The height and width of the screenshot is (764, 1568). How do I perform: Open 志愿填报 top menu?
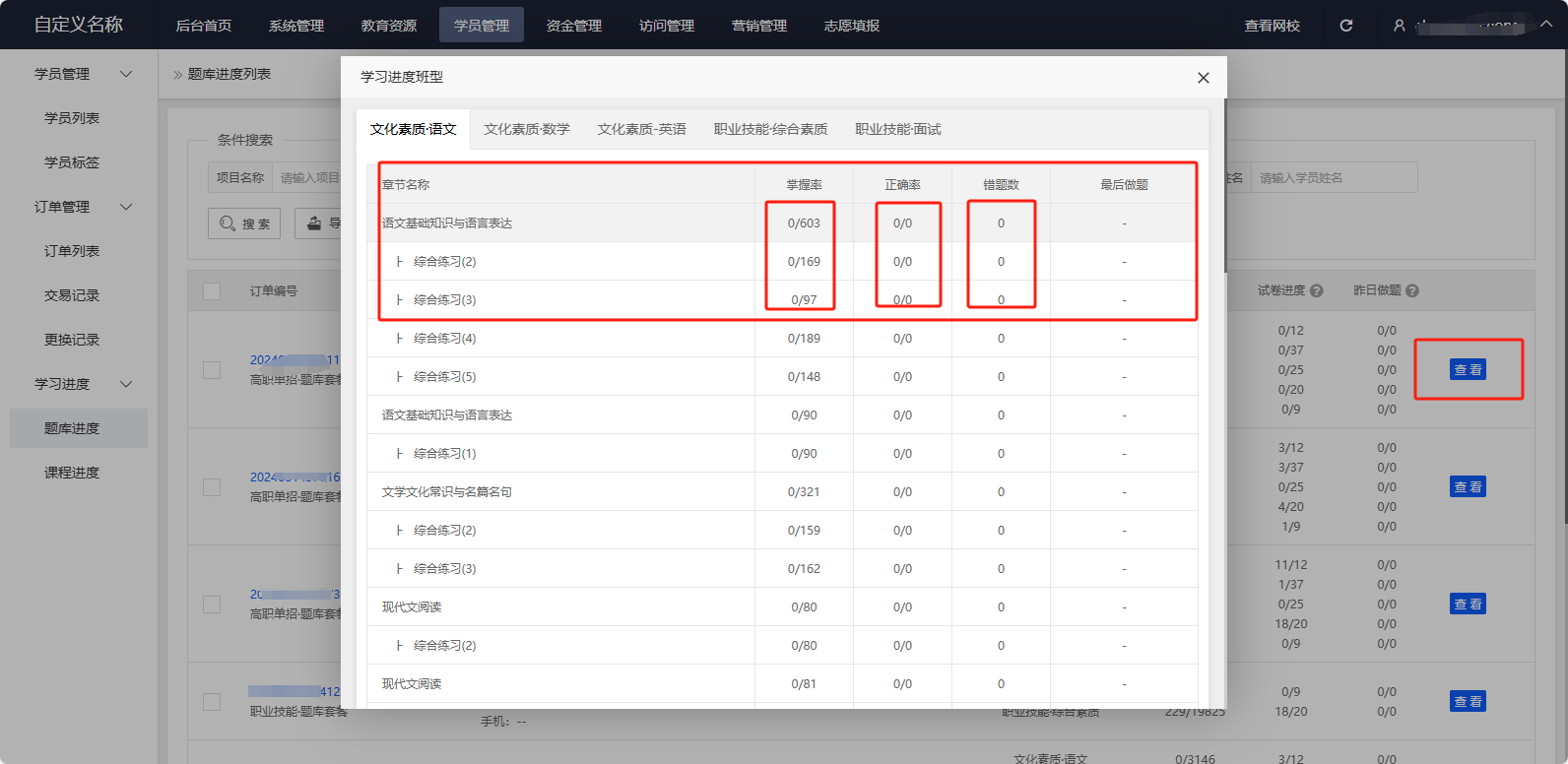point(852,26)
